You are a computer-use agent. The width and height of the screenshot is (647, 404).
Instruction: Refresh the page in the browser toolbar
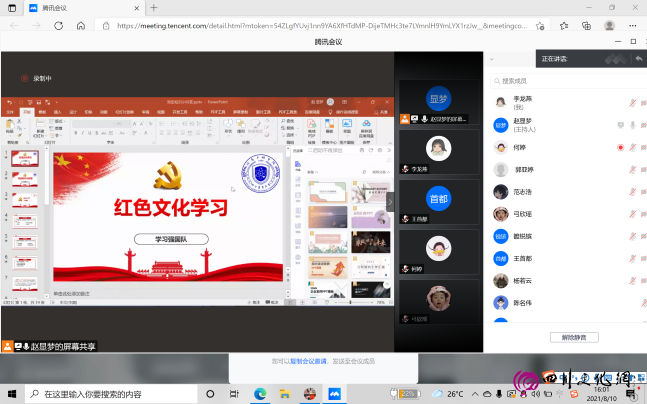click(x=58, y=27)
